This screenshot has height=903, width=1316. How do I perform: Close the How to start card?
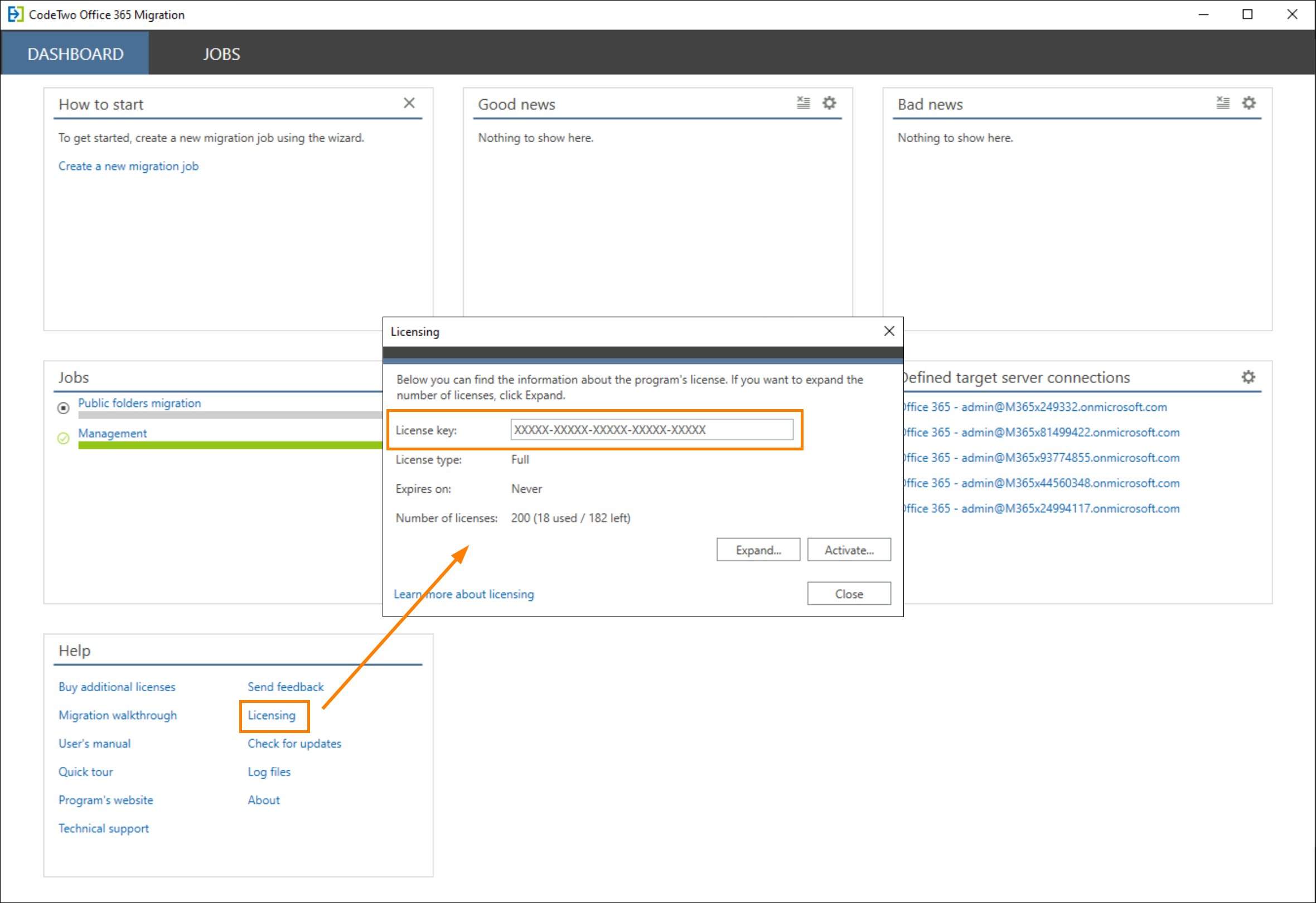coord(409,103)
